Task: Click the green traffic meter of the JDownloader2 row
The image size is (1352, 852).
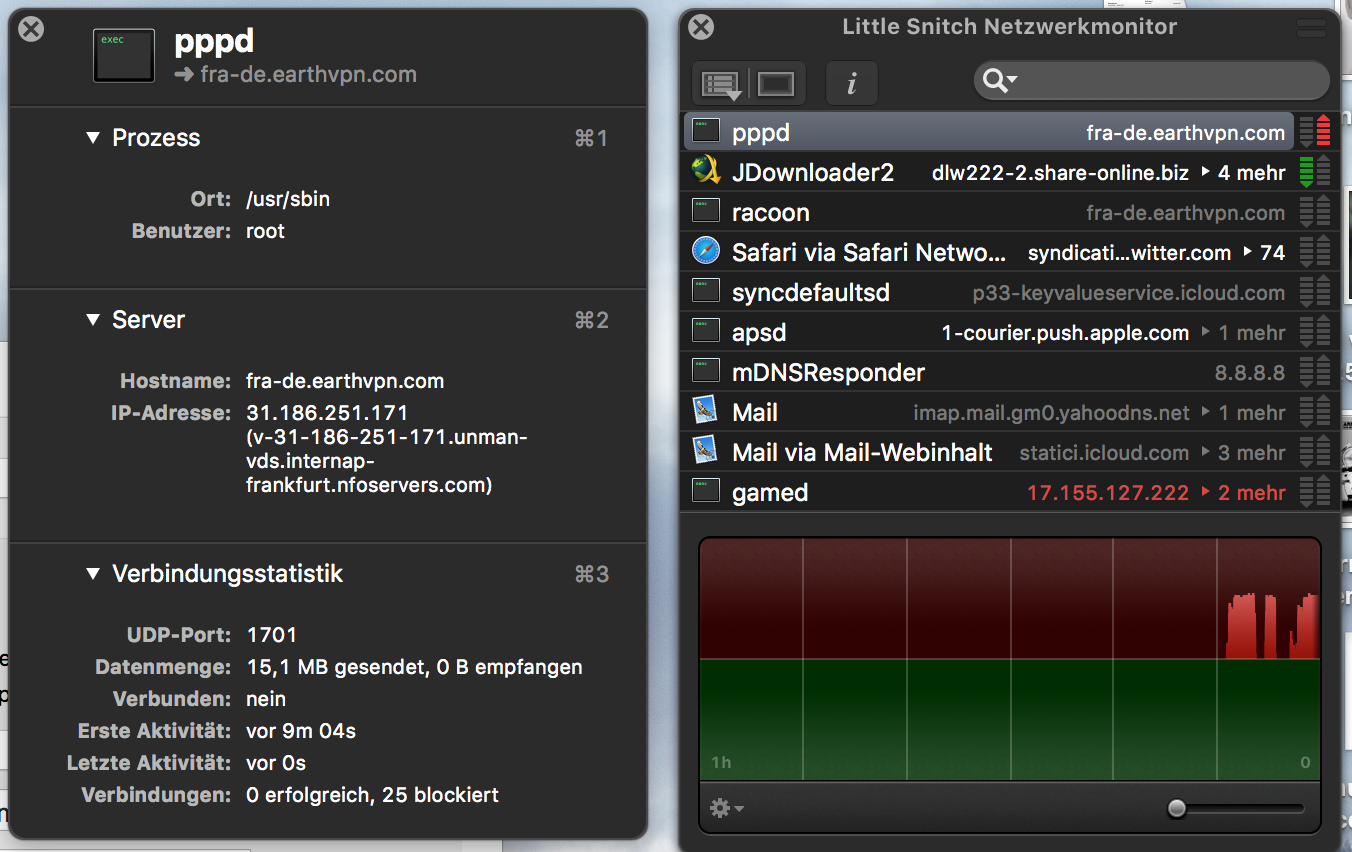Action: tap(1315, 171)
